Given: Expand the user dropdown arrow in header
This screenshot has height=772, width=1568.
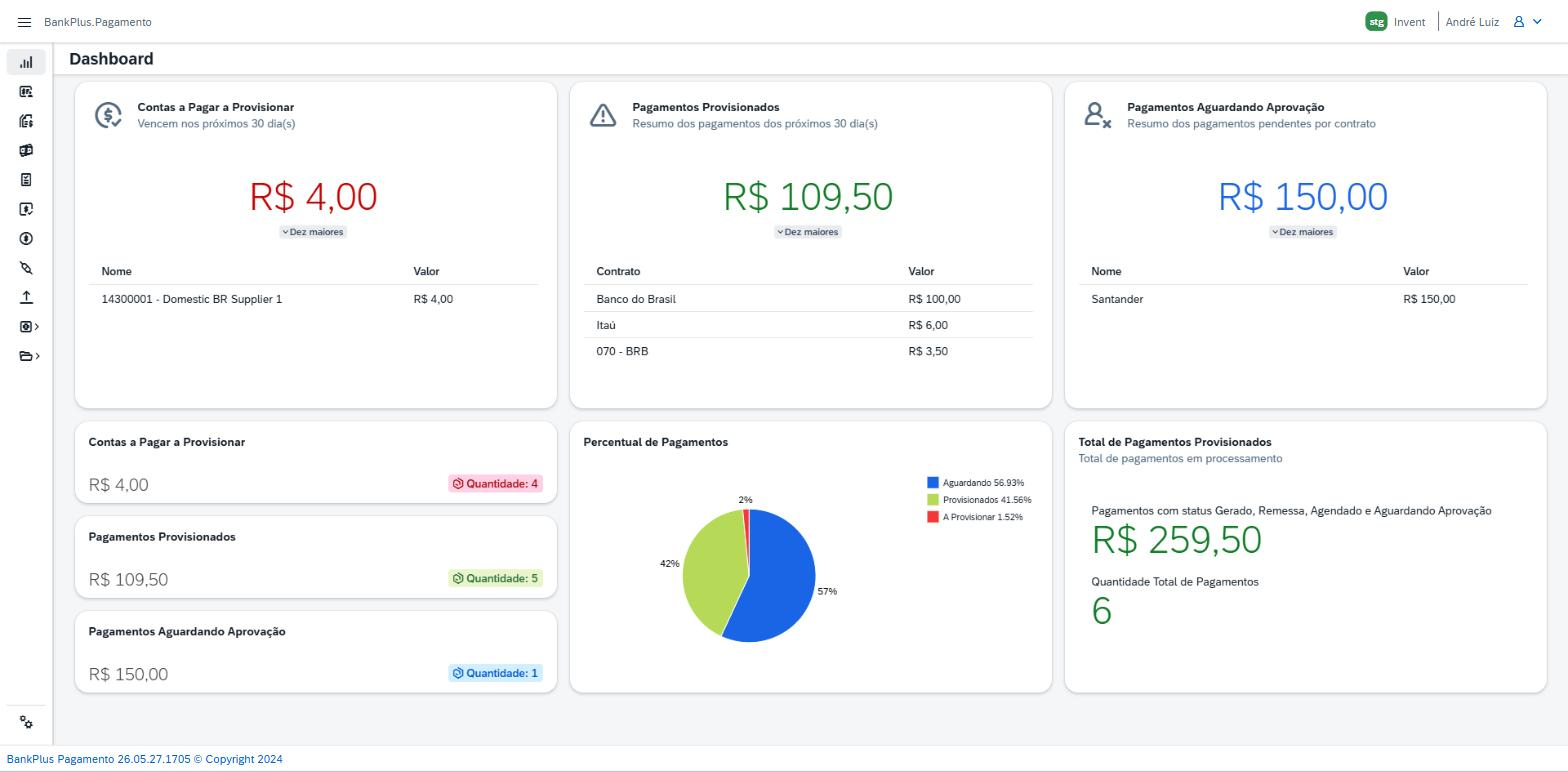Looking at the screenshot, I should tap(1538, 22).
